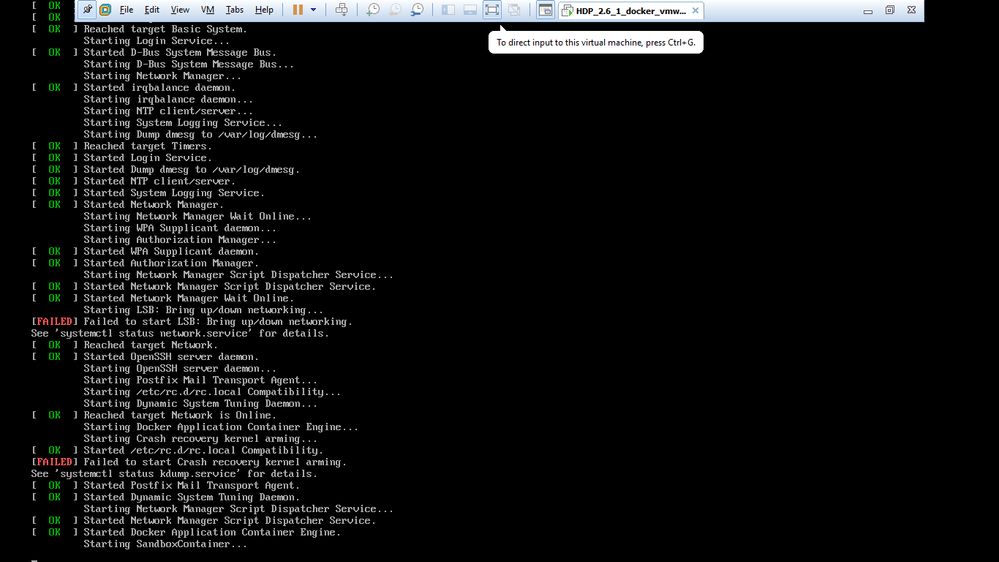The image size is (999, 562).
Task: Restore down the VMware window
Action: 890,10
